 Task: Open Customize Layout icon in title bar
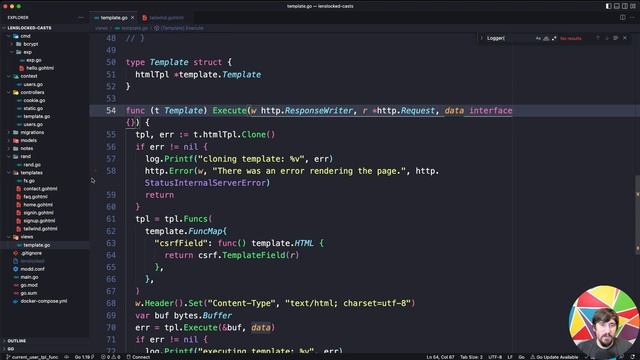click(633, 6)
